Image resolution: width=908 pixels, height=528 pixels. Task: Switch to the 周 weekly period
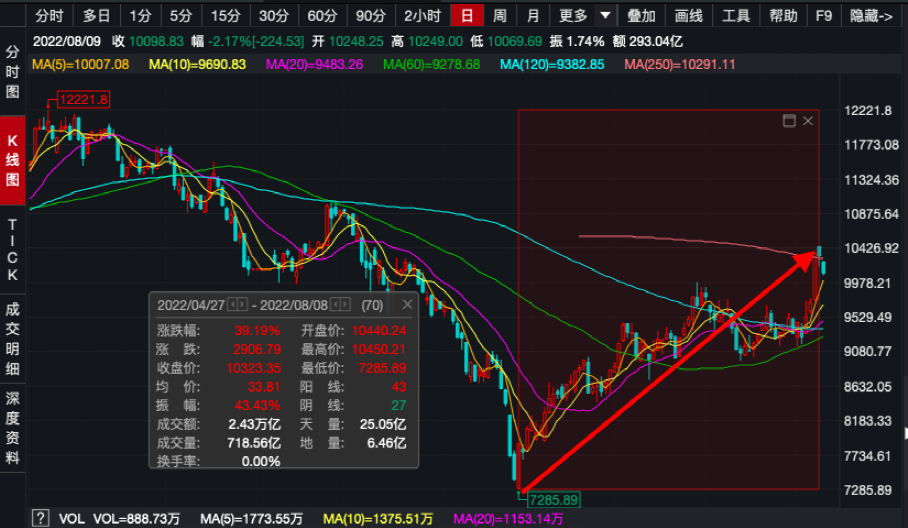tap(499, 16)
